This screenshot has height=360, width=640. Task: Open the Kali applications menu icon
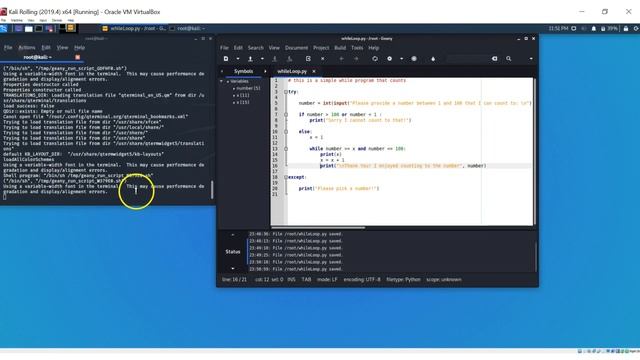click(4, 29)
